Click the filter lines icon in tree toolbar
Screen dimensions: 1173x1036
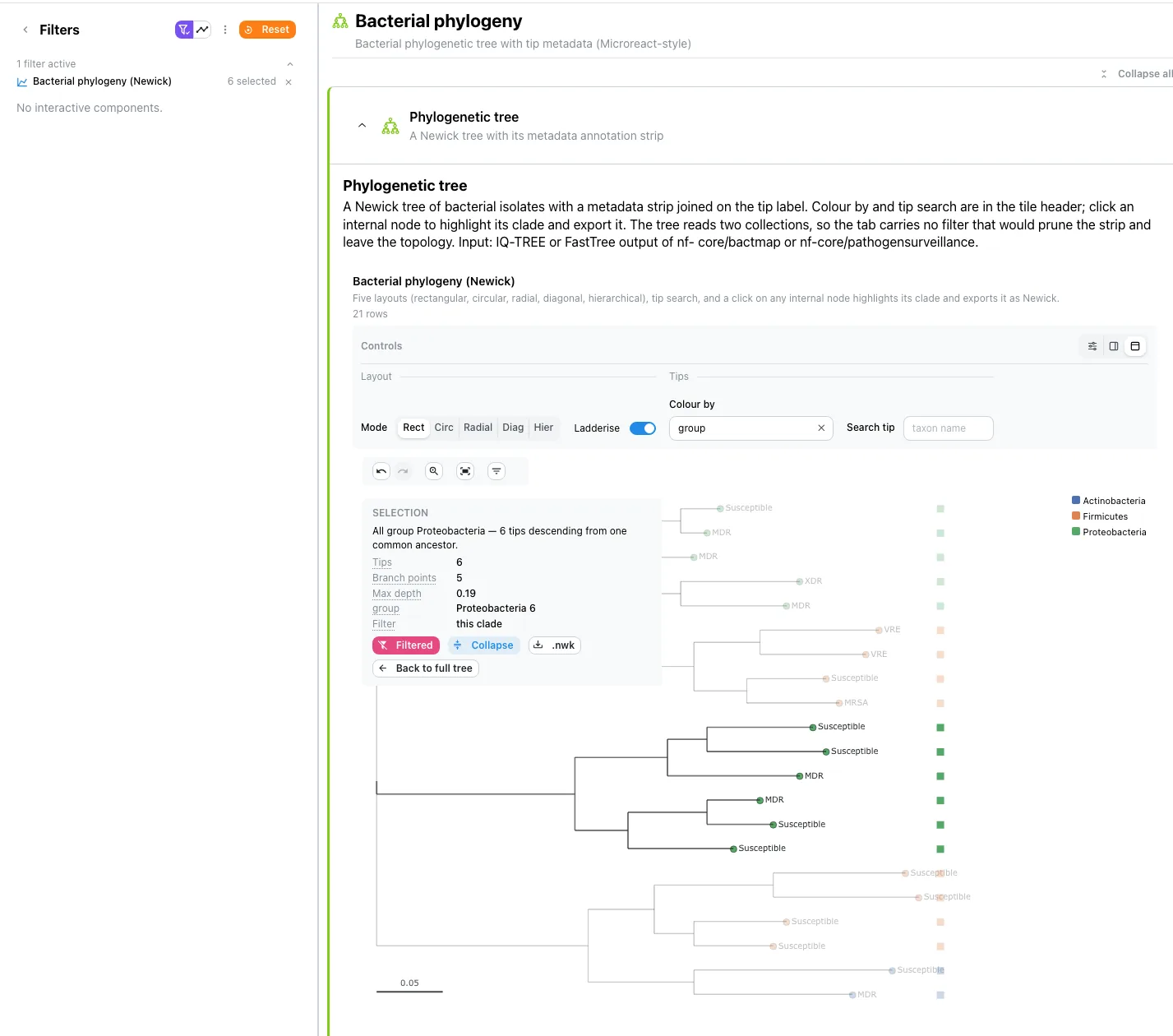(496, 471)
